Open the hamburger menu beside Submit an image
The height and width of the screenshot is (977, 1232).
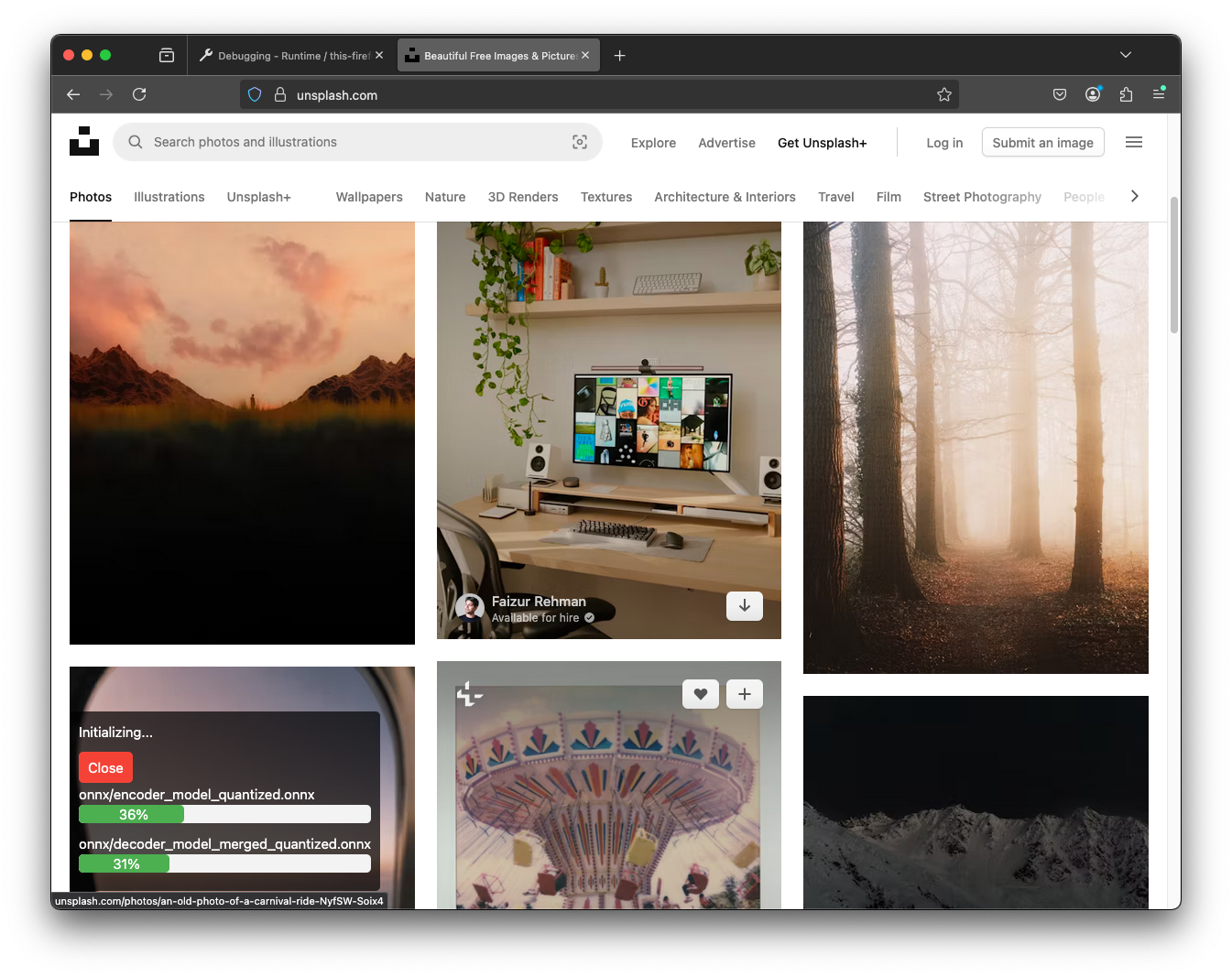coord(1134,142)
